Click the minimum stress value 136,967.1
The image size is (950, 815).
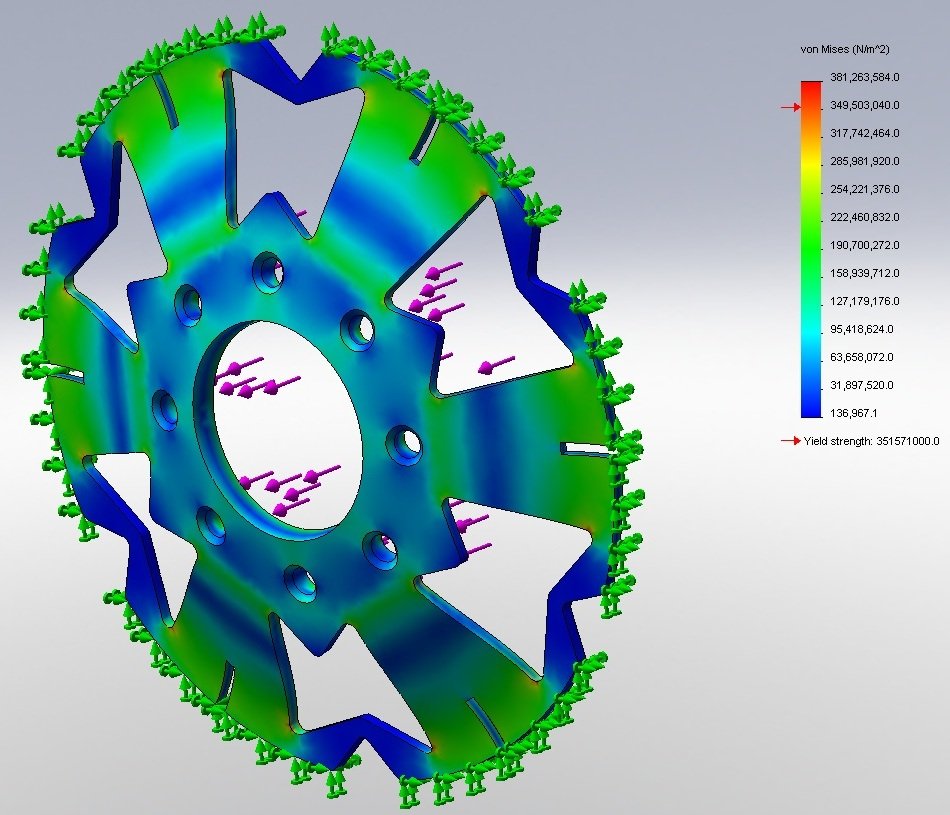click(x=854, y=413)
